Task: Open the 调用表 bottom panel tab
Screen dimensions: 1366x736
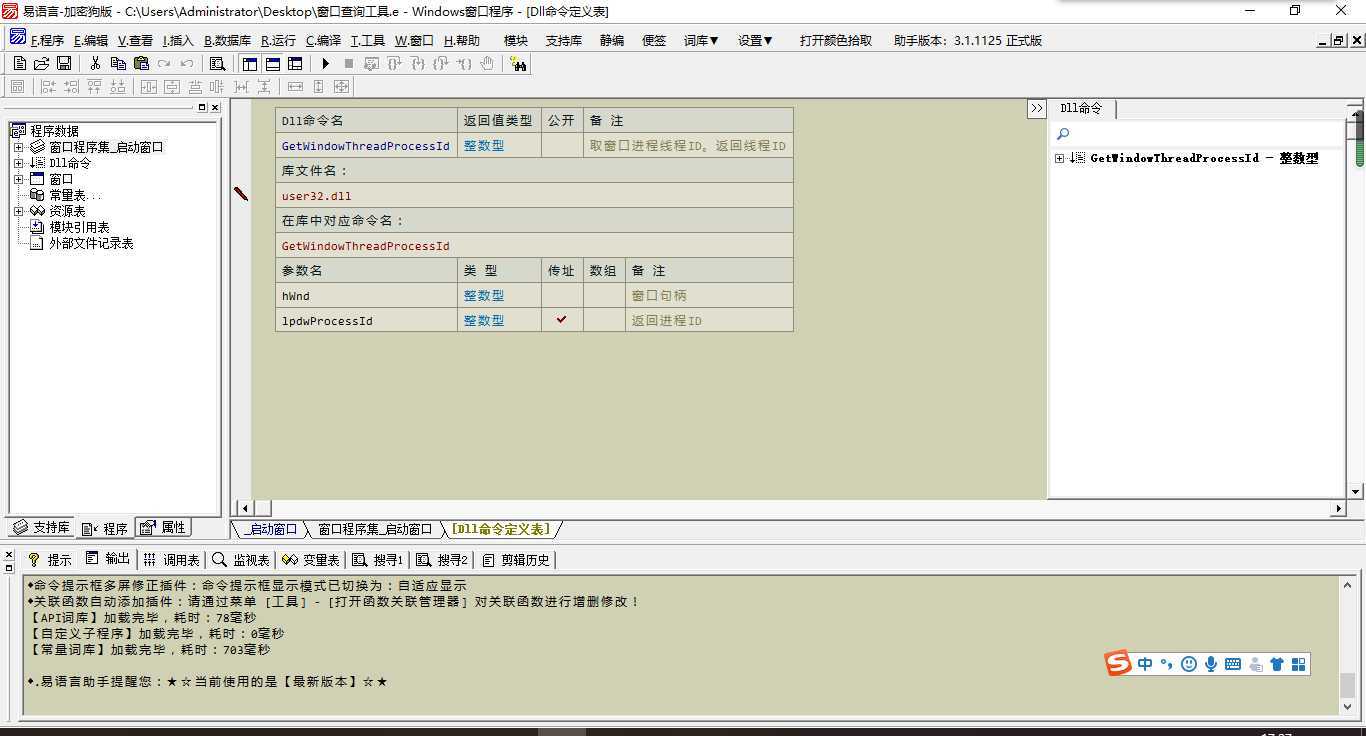Action: 172,560
